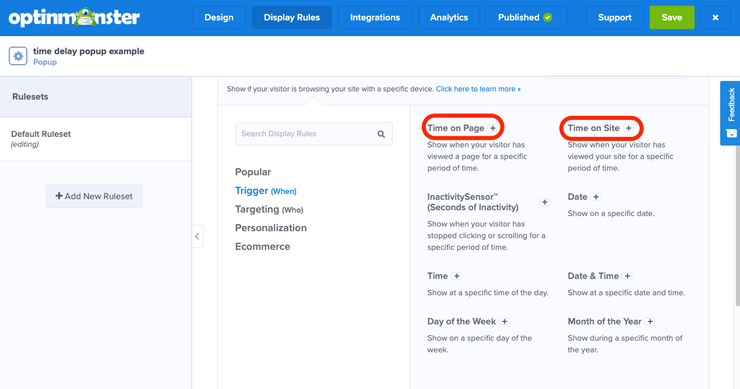Click the Popup campaign type label

coord(45,62)
